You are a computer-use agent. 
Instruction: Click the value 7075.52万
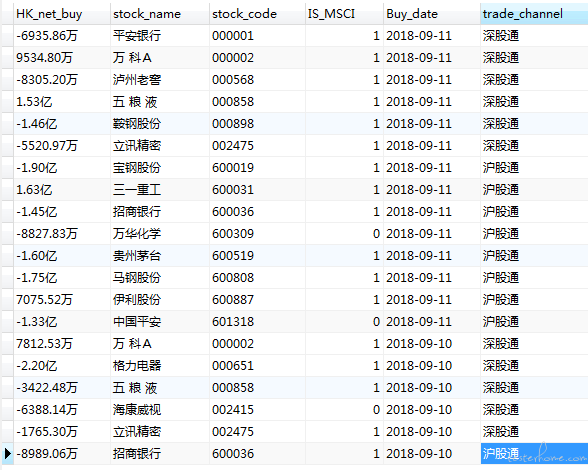click(x=44, y=300)
